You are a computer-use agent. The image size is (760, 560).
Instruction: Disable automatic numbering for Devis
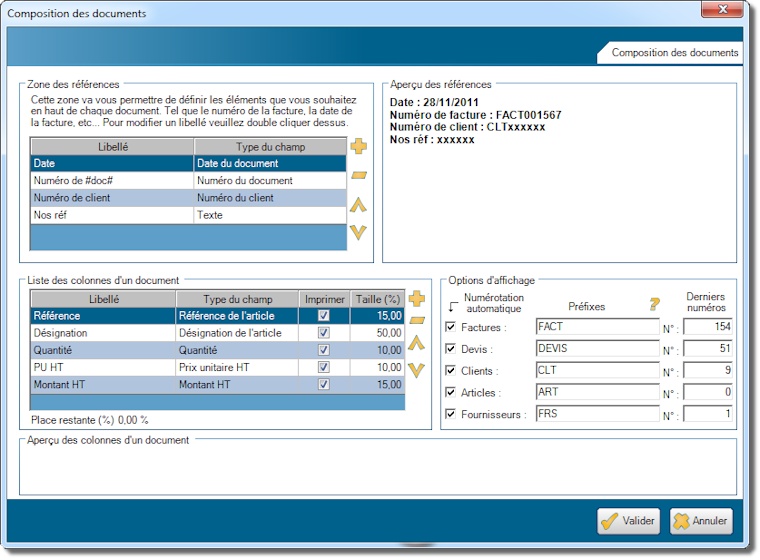point(450,349)
